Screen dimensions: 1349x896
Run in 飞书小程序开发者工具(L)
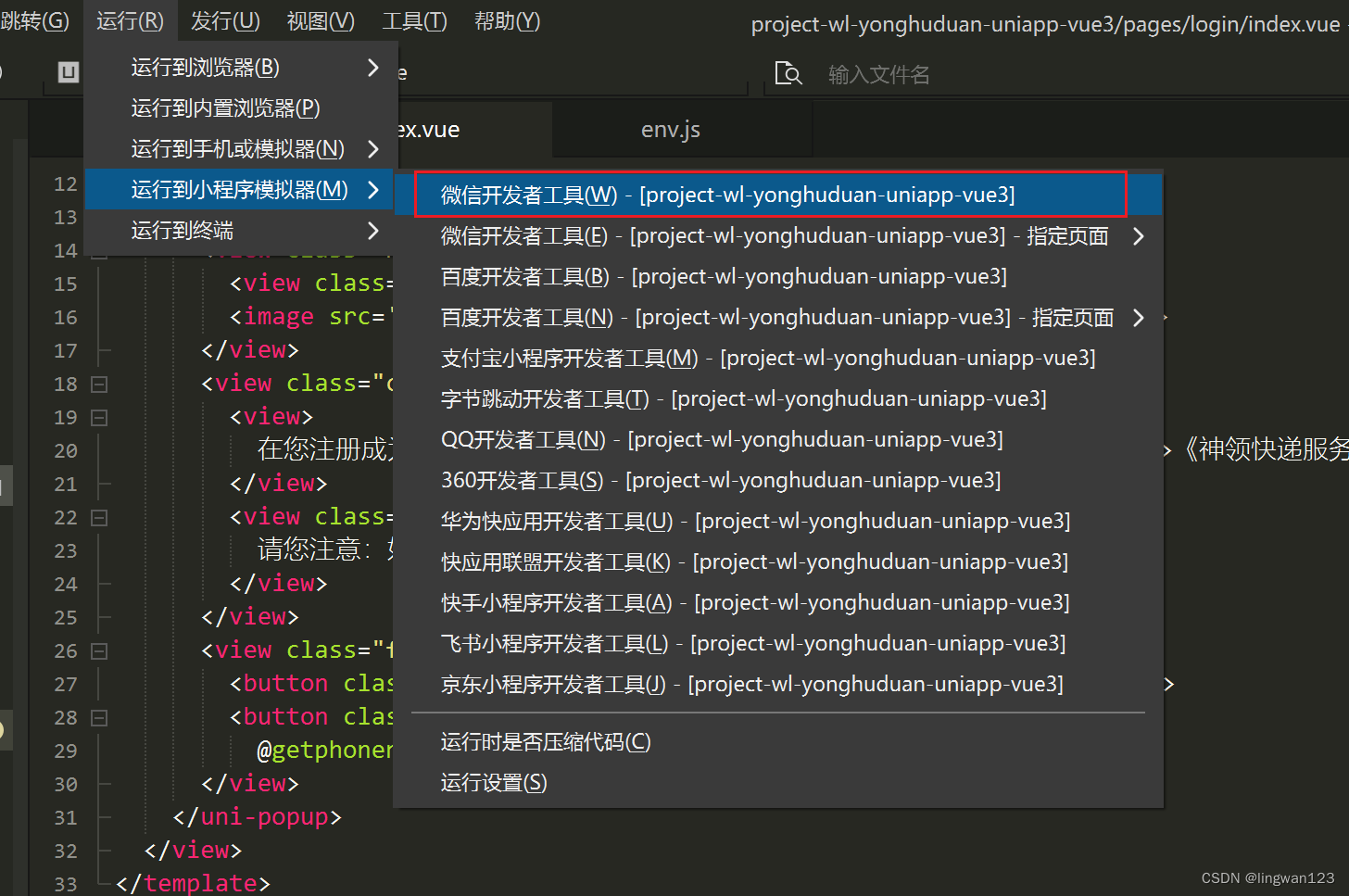tap(778, 644)
